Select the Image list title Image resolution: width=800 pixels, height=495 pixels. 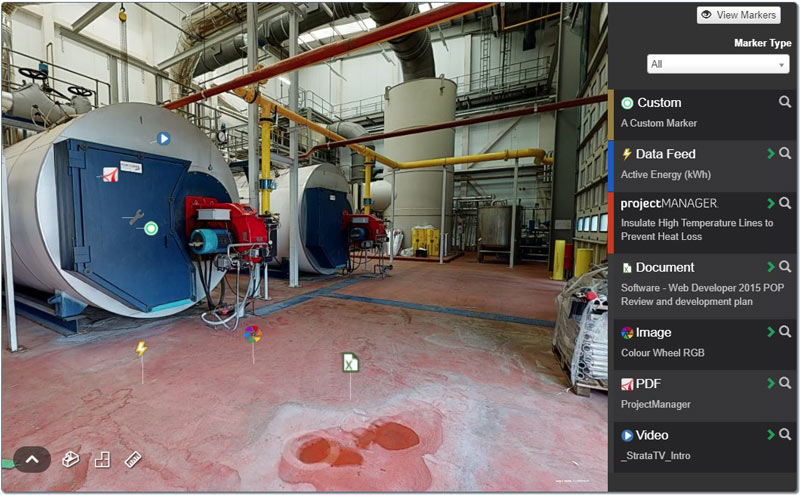pyautogui.click(x=653, y=333)
